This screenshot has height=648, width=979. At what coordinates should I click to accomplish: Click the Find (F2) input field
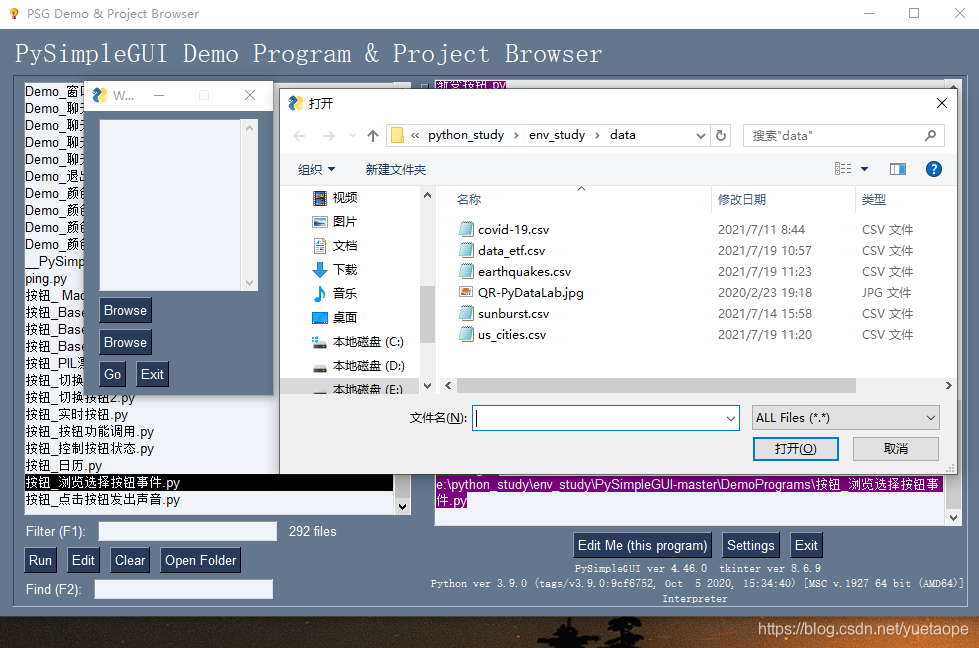(184, 589)
